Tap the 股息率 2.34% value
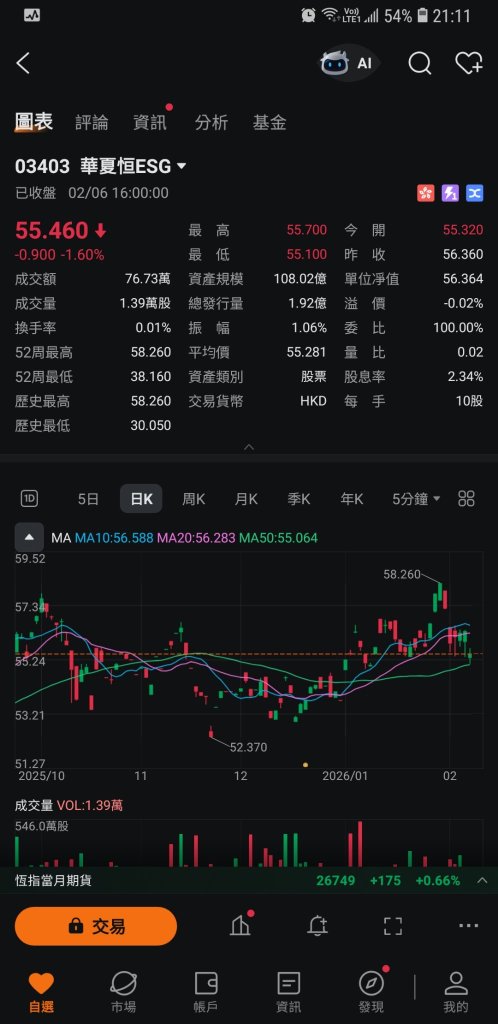The width and height of the screenshot is (498, 1024). pos(466,377)
